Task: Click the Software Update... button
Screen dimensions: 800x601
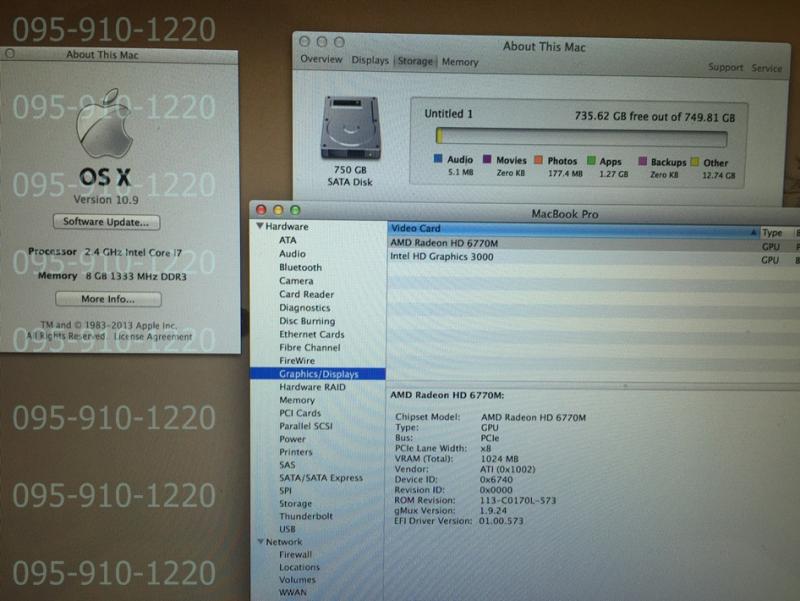Action: point(107,222)
